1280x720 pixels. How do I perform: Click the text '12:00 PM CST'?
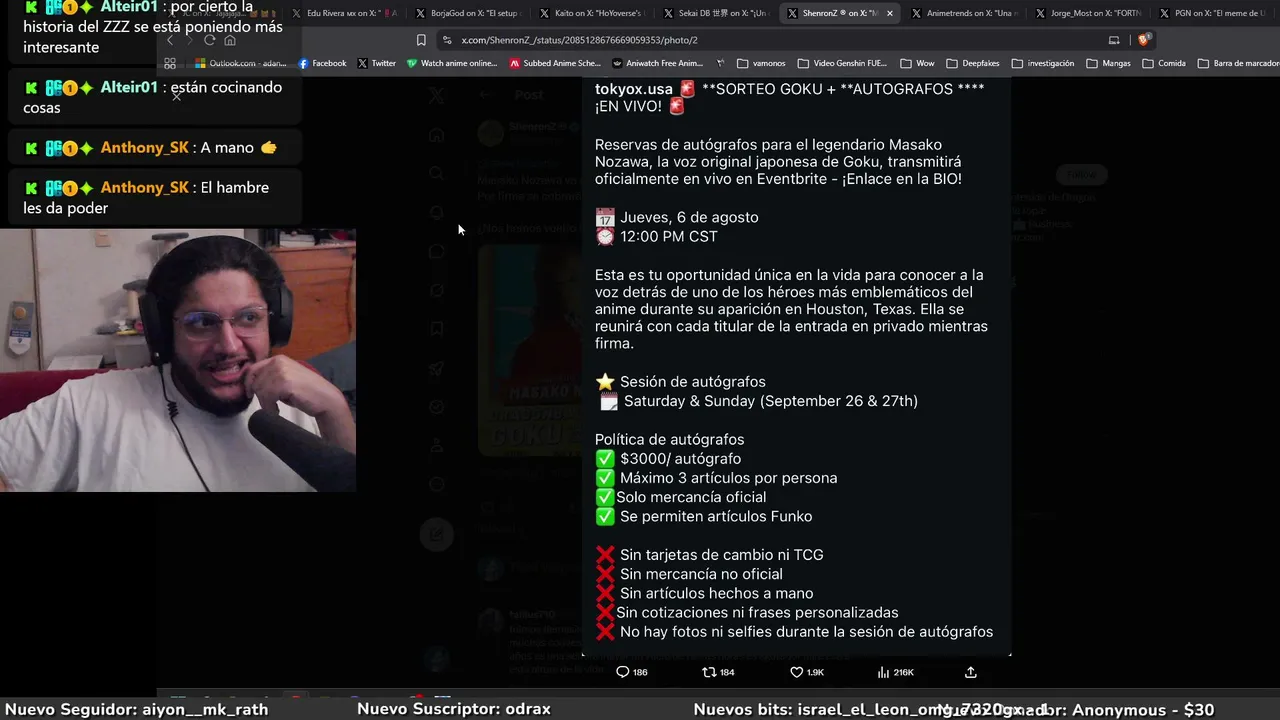click(x=669, y=236)
